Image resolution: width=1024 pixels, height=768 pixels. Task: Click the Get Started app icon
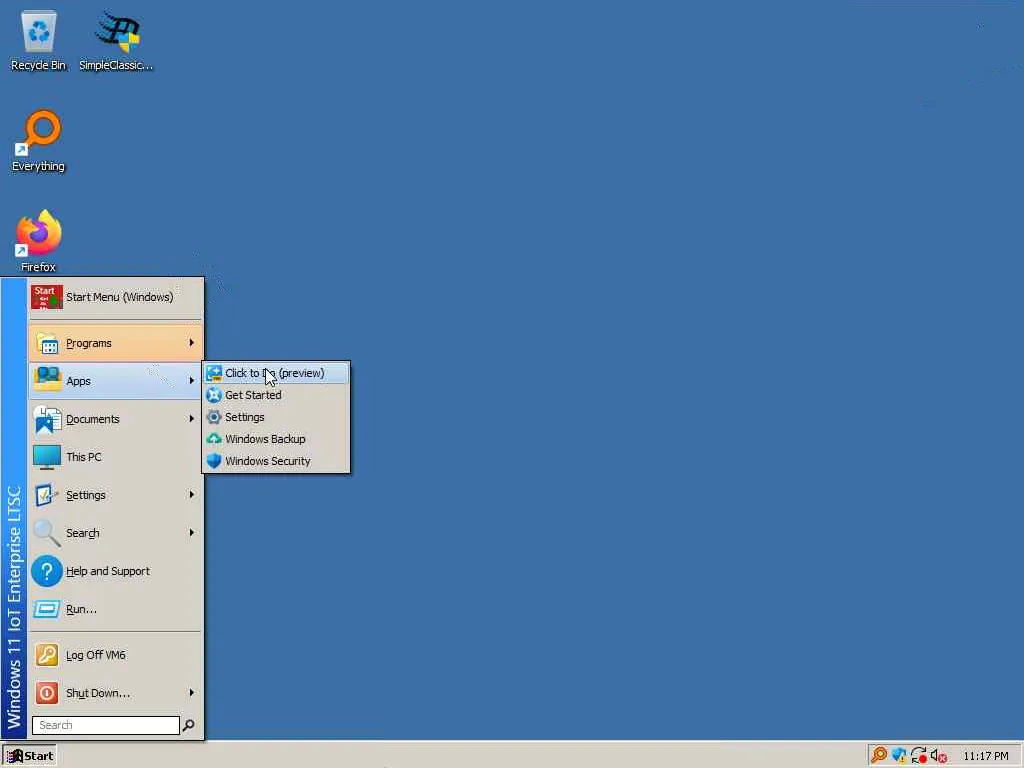(214, 395)
